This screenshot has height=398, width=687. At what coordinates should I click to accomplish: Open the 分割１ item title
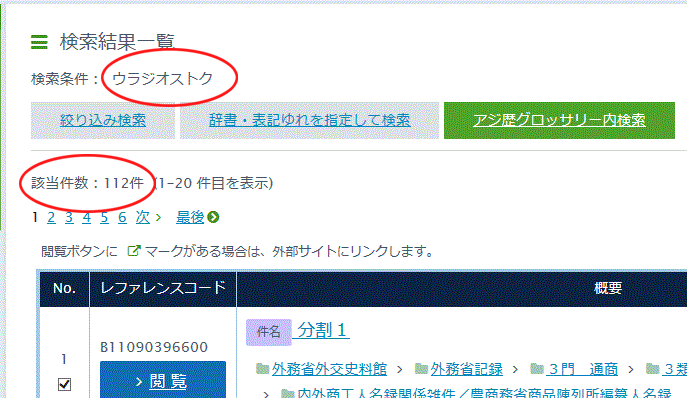point(322,330)
